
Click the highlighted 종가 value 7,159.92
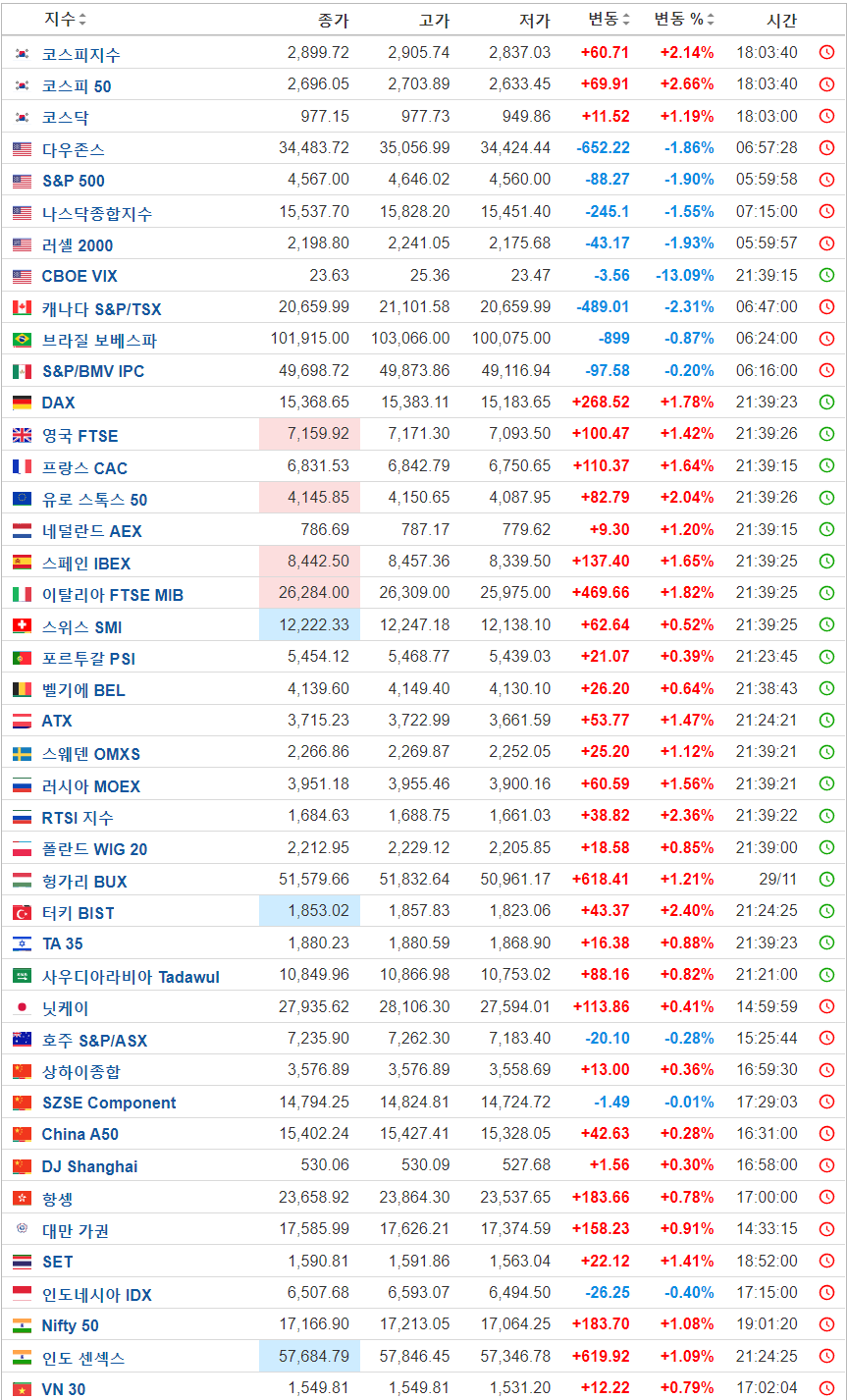coord(310,434)
